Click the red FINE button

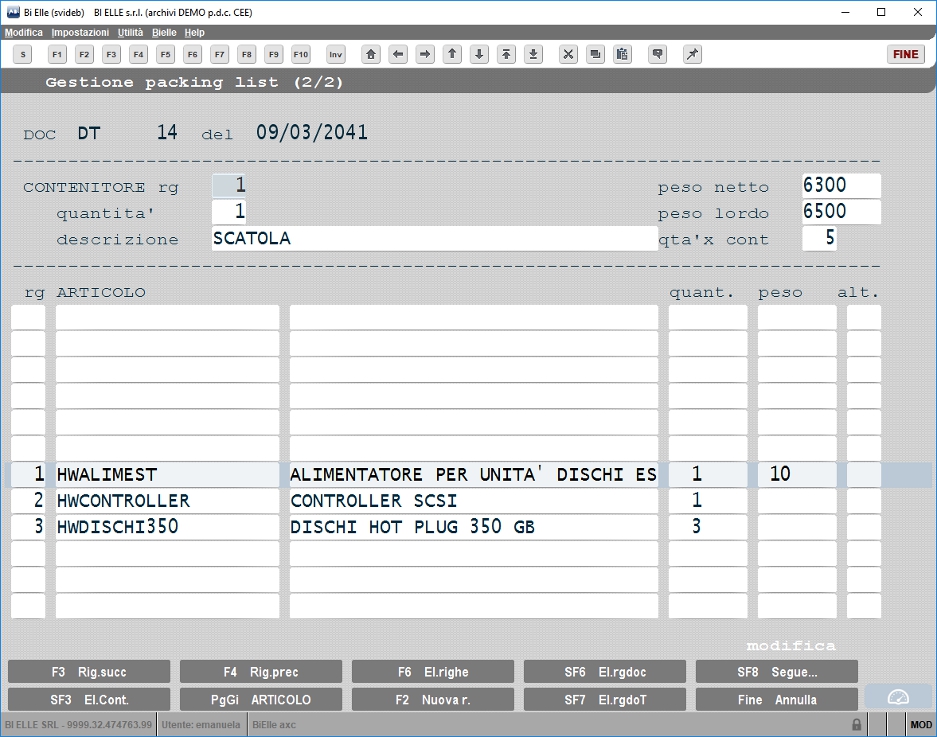pyautogui.click(x=906, y=54)
